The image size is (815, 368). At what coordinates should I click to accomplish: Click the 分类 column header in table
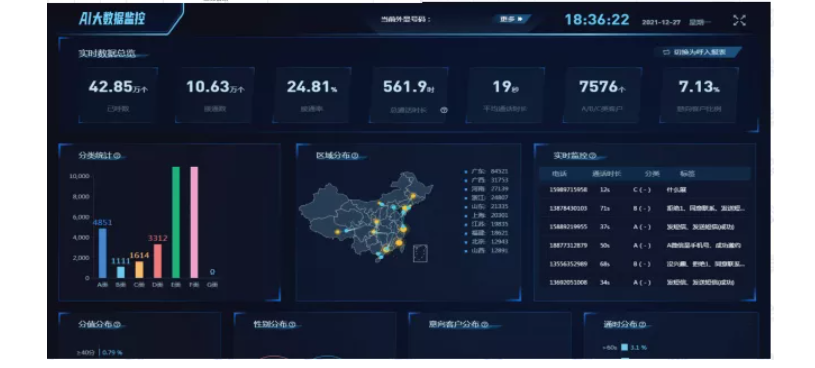pyautogui.click(x=652, y=174)
